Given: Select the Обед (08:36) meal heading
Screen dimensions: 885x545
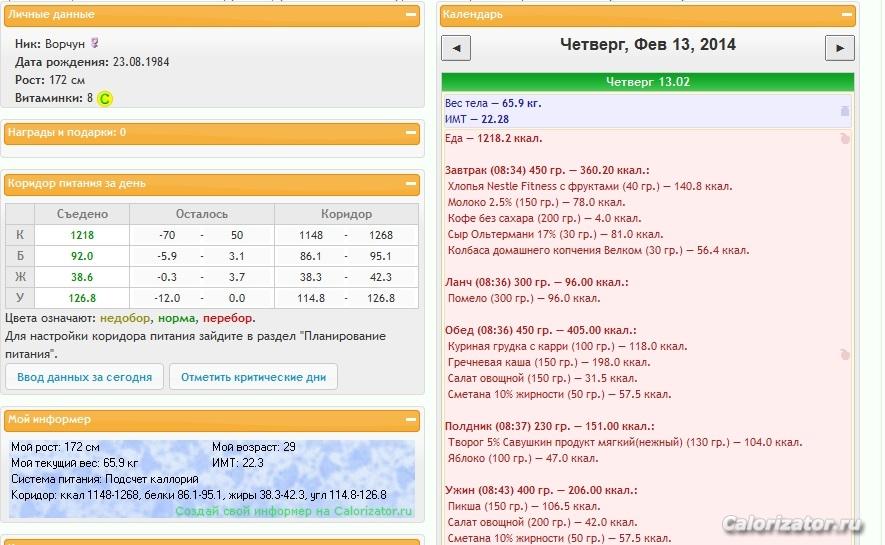Looking at the screenshot, I should tap(540, 330).
